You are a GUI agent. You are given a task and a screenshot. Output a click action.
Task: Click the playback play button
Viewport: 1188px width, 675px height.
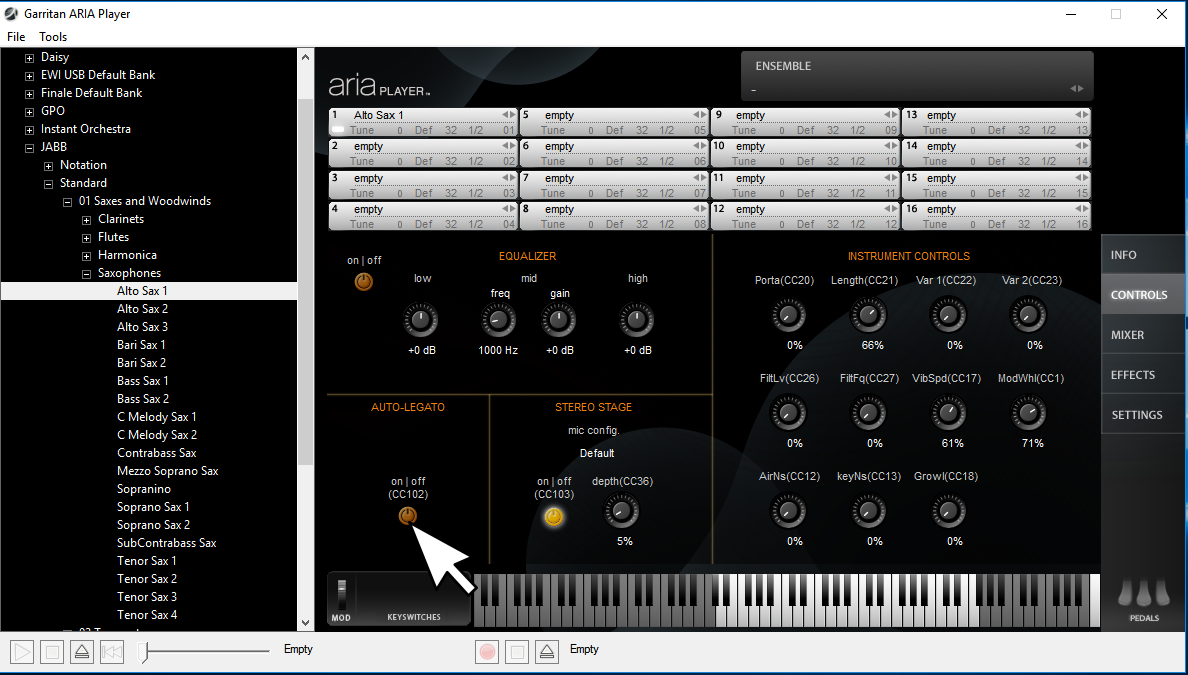tap(21, 653)
